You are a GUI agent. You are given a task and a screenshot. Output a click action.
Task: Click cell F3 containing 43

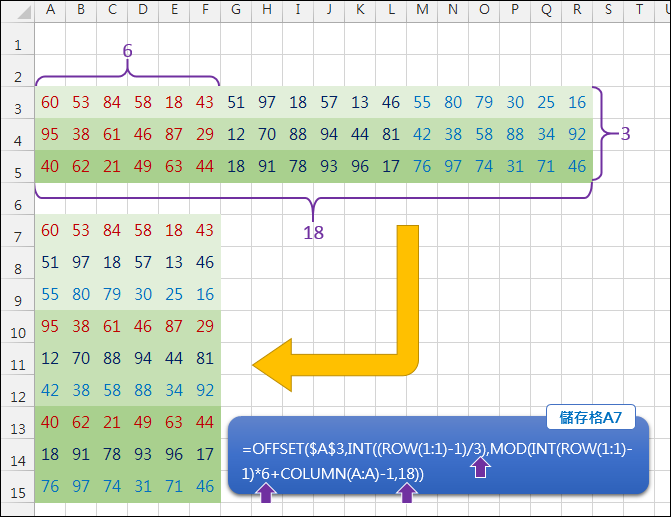205,103
